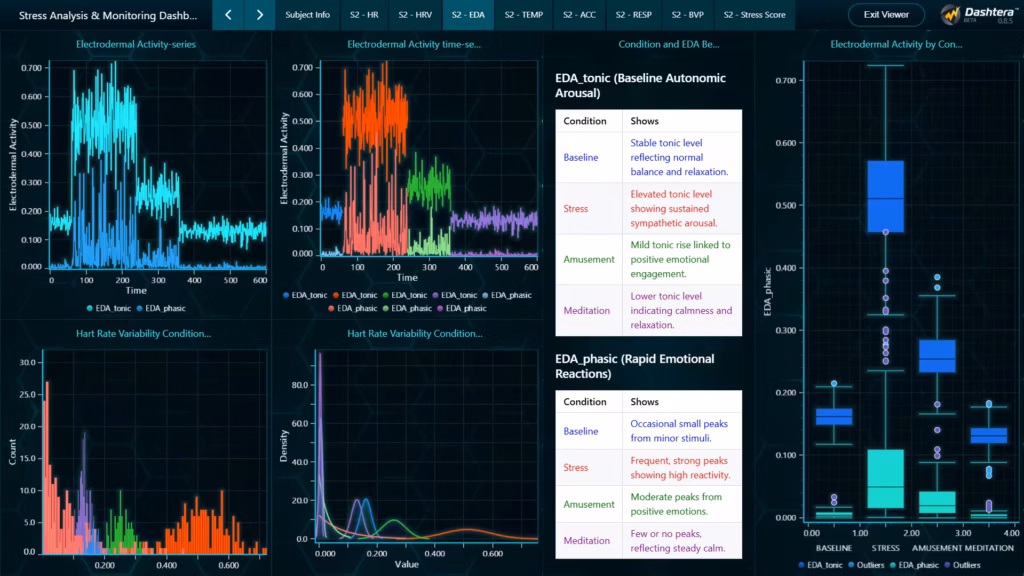Toggle the Outliers legend under the box plot
1024x576 pixels.
click(x=867, y=565)
